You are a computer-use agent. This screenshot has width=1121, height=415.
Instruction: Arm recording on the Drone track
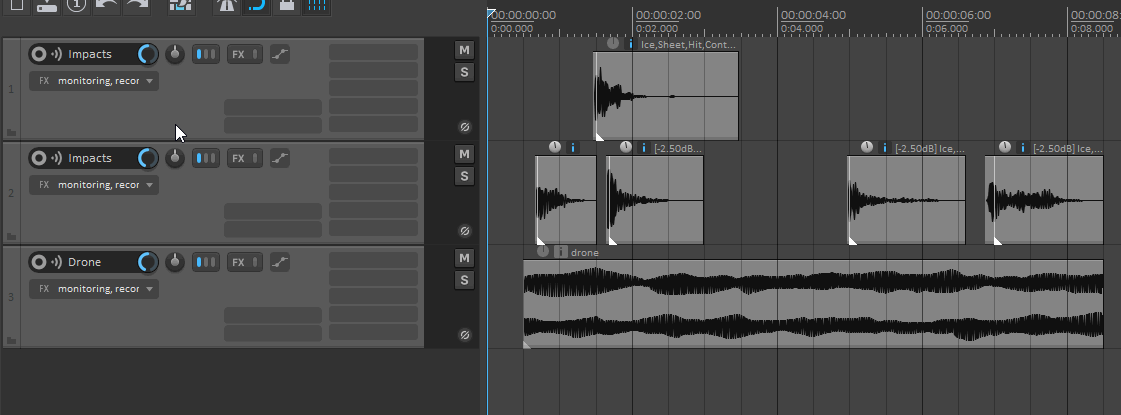pyautogui.click(x=39, y=262)
